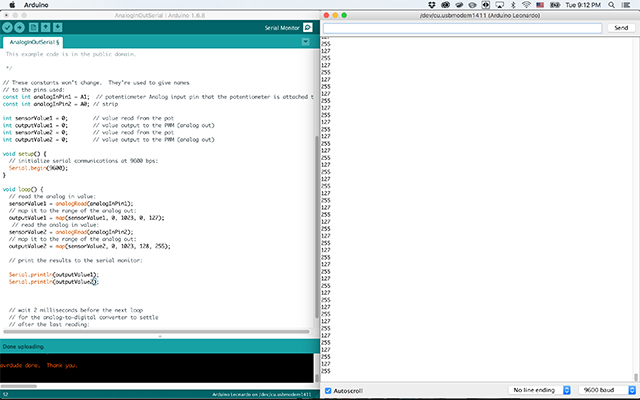Click the board info in IDE status bar
Image resolution: width=640 pixels, height=400 pixels.
click(262, 395)
